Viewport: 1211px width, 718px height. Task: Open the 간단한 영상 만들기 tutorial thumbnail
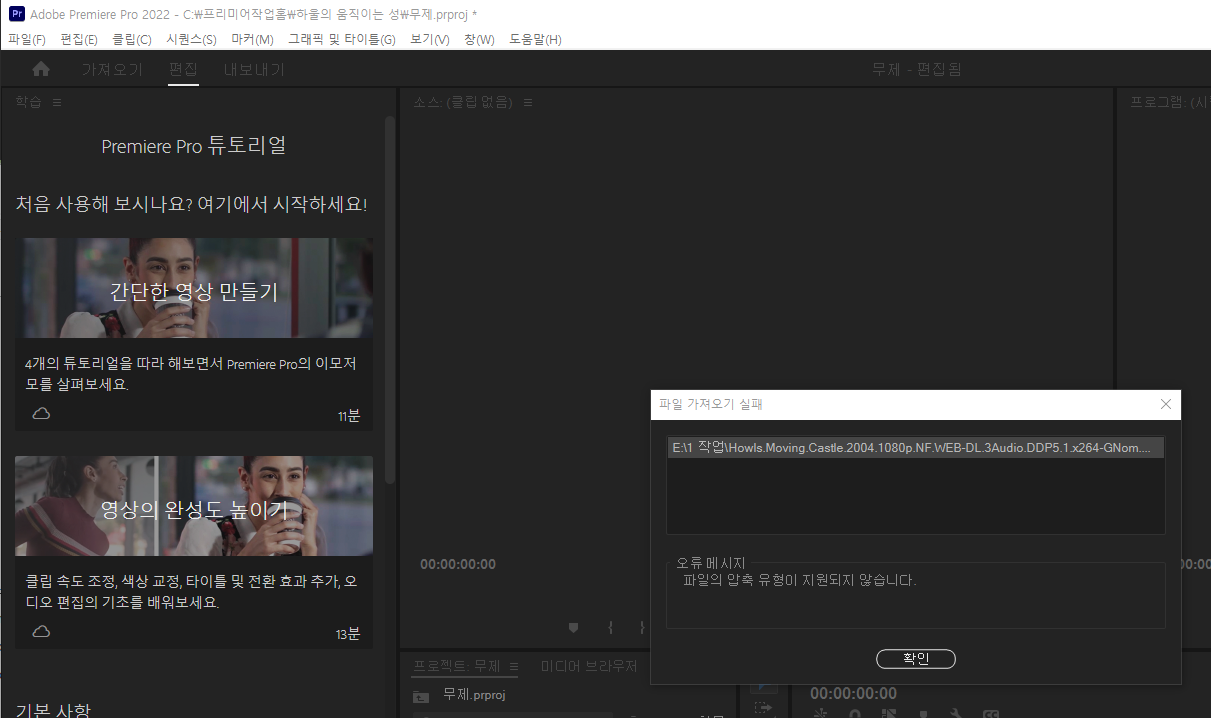pos(194,288)
